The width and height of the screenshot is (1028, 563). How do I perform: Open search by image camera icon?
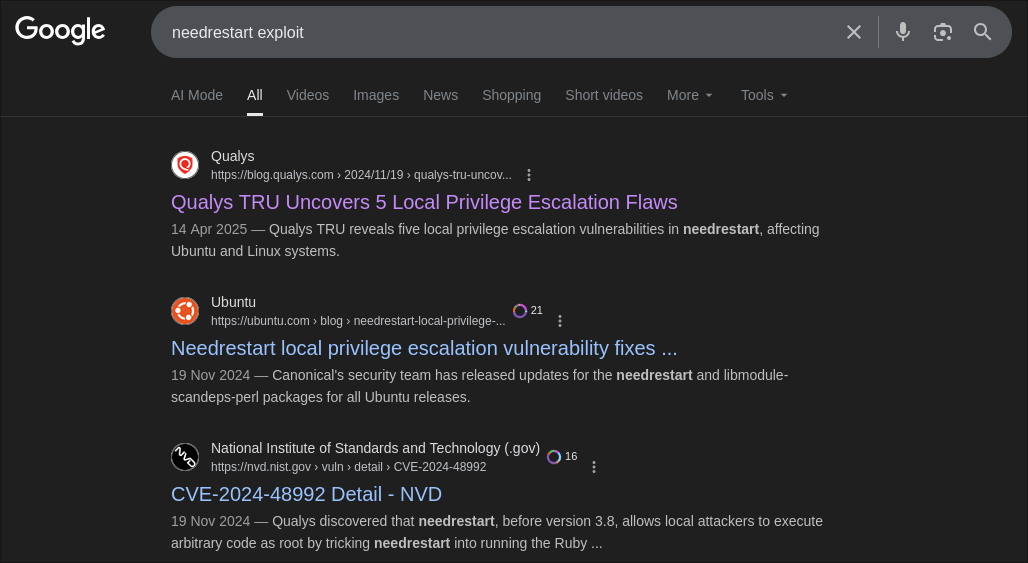click(942, 32)
